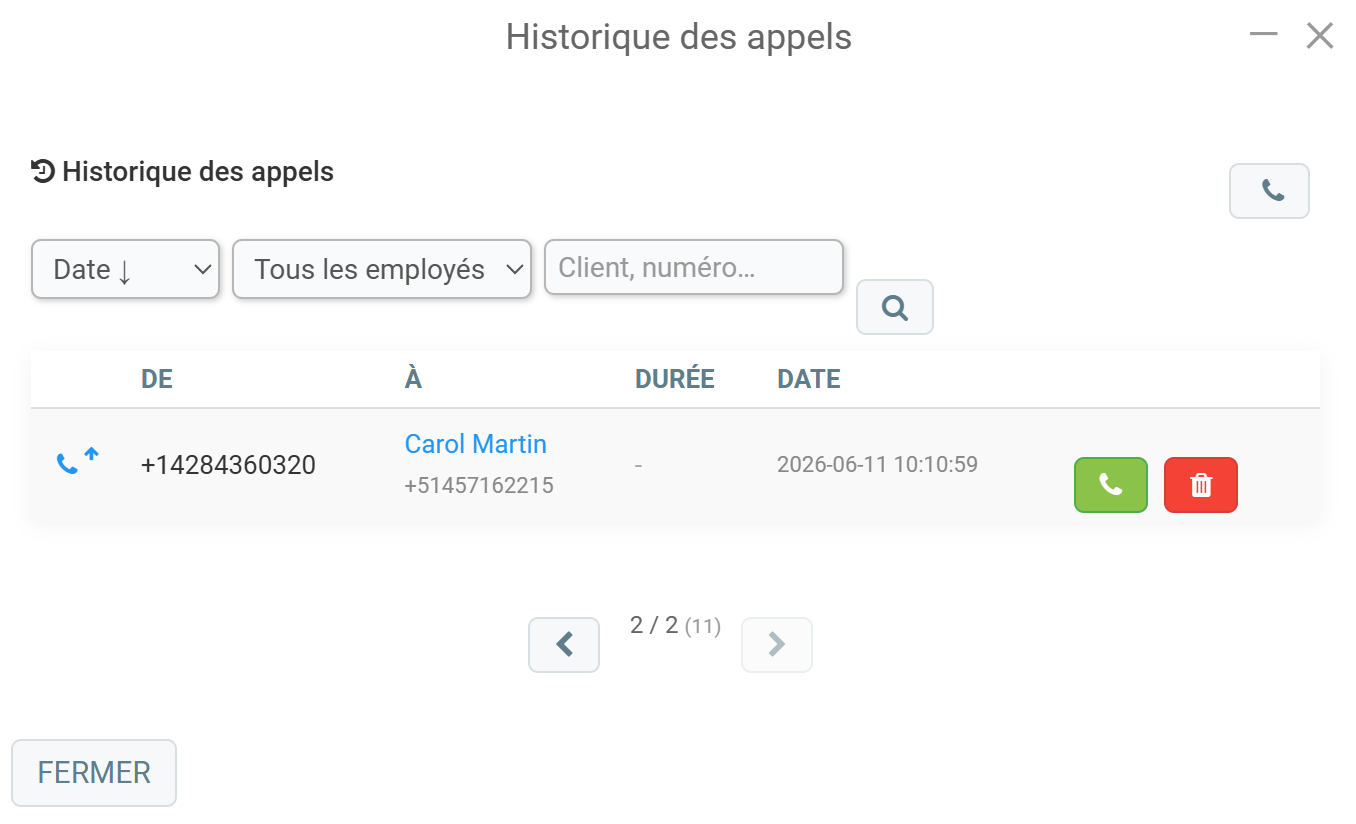
Task: Click the recipient number +51457162215
Action: [x=479, y=486]
